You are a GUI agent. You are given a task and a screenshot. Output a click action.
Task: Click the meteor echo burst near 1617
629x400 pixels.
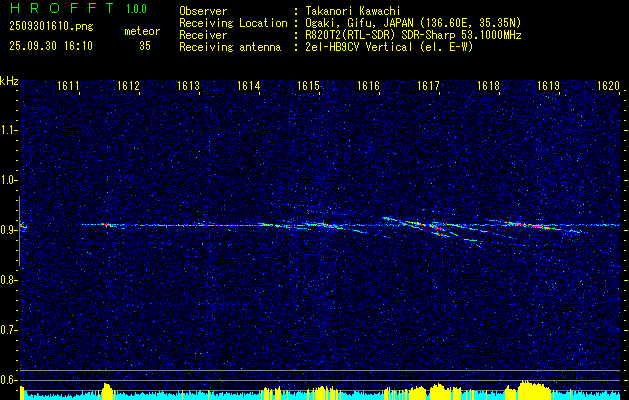pyautogui.click(x=437, y=229)
